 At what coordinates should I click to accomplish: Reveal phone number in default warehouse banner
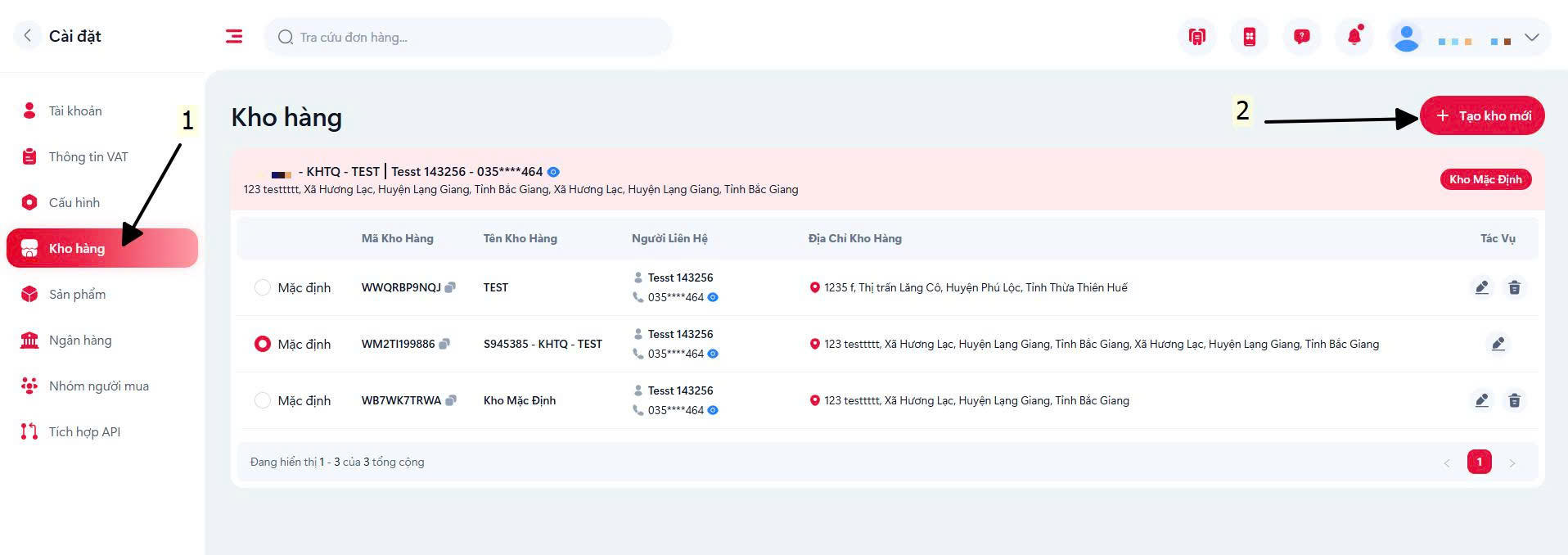click(x=553, y=172)
